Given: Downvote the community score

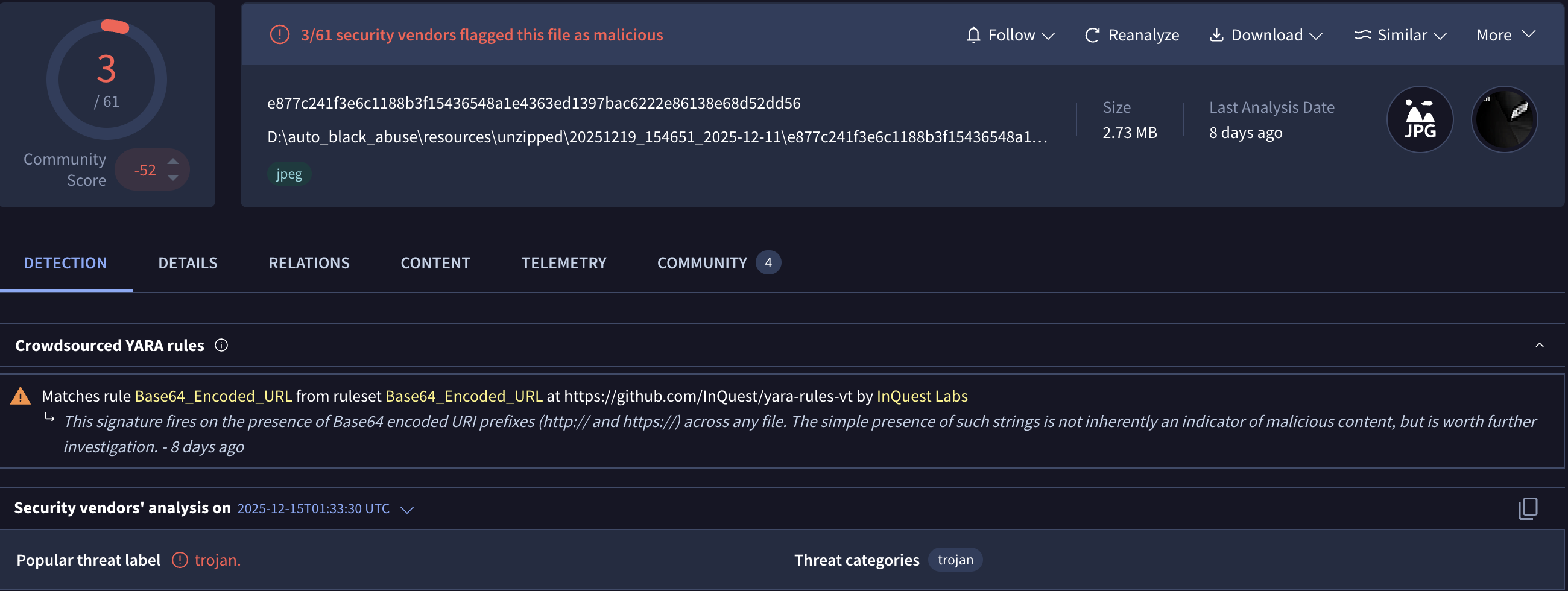Looking at the screenshot, I should 174,178.
